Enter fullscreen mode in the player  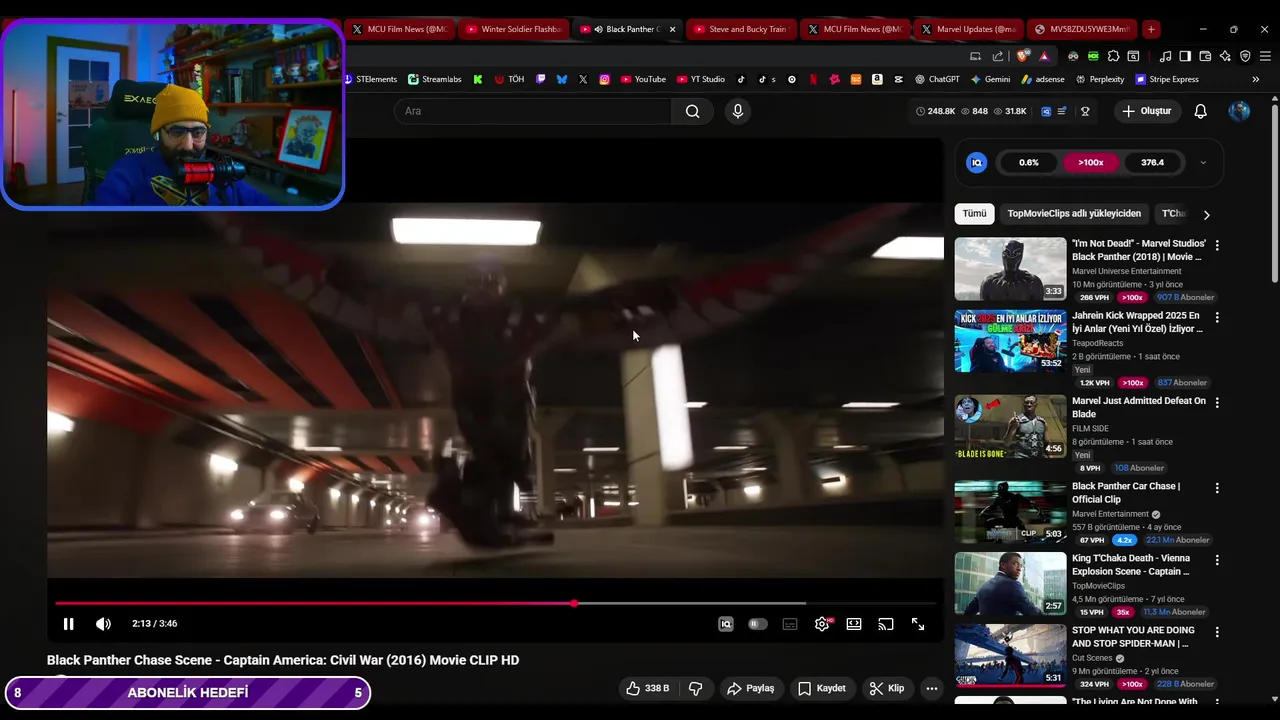pos(918,624)
